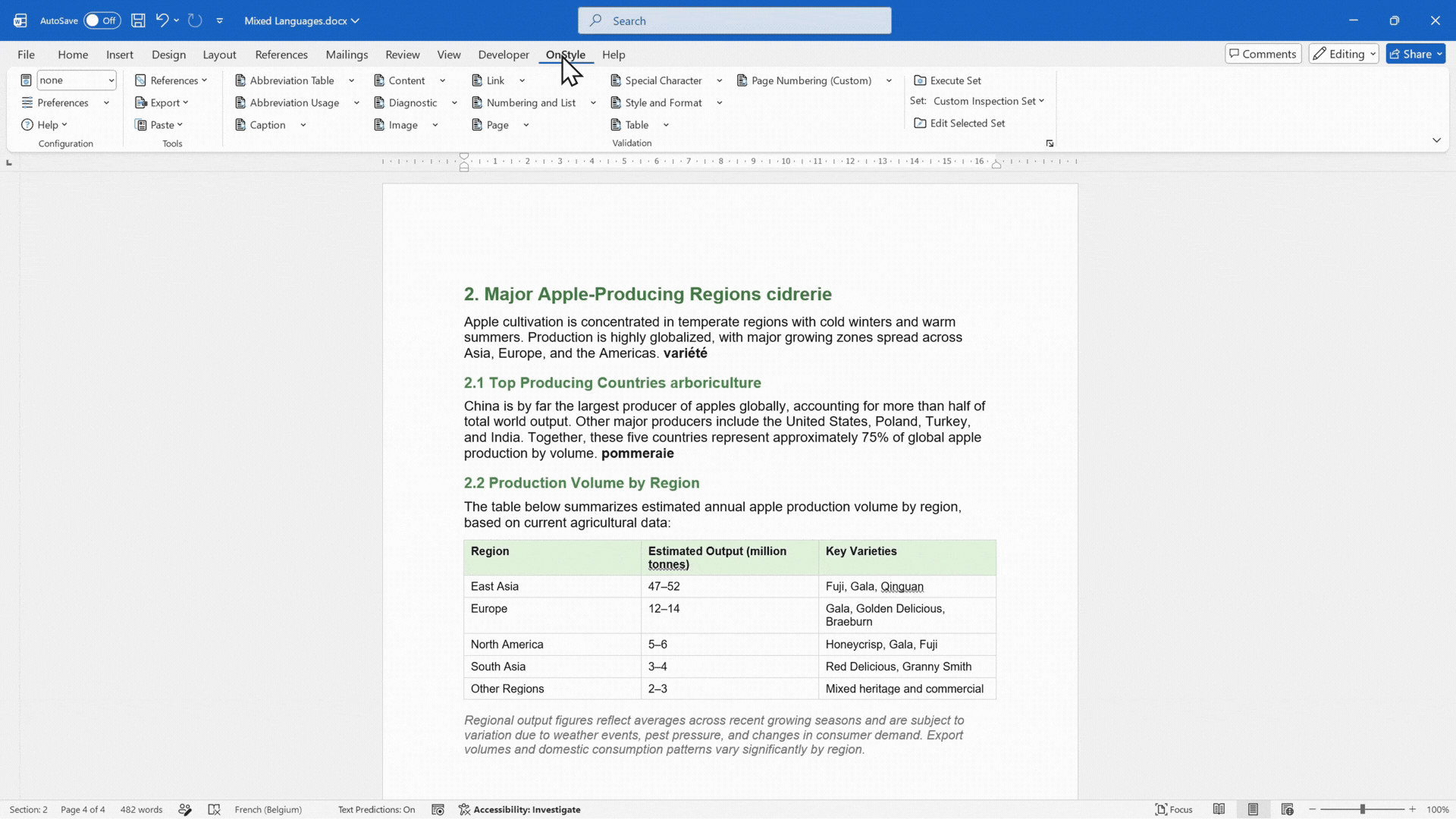This screenshot has height=819, width=1456.
Task: Expand the Custom Inspection Set dropdown
Action: pos(989,101)
